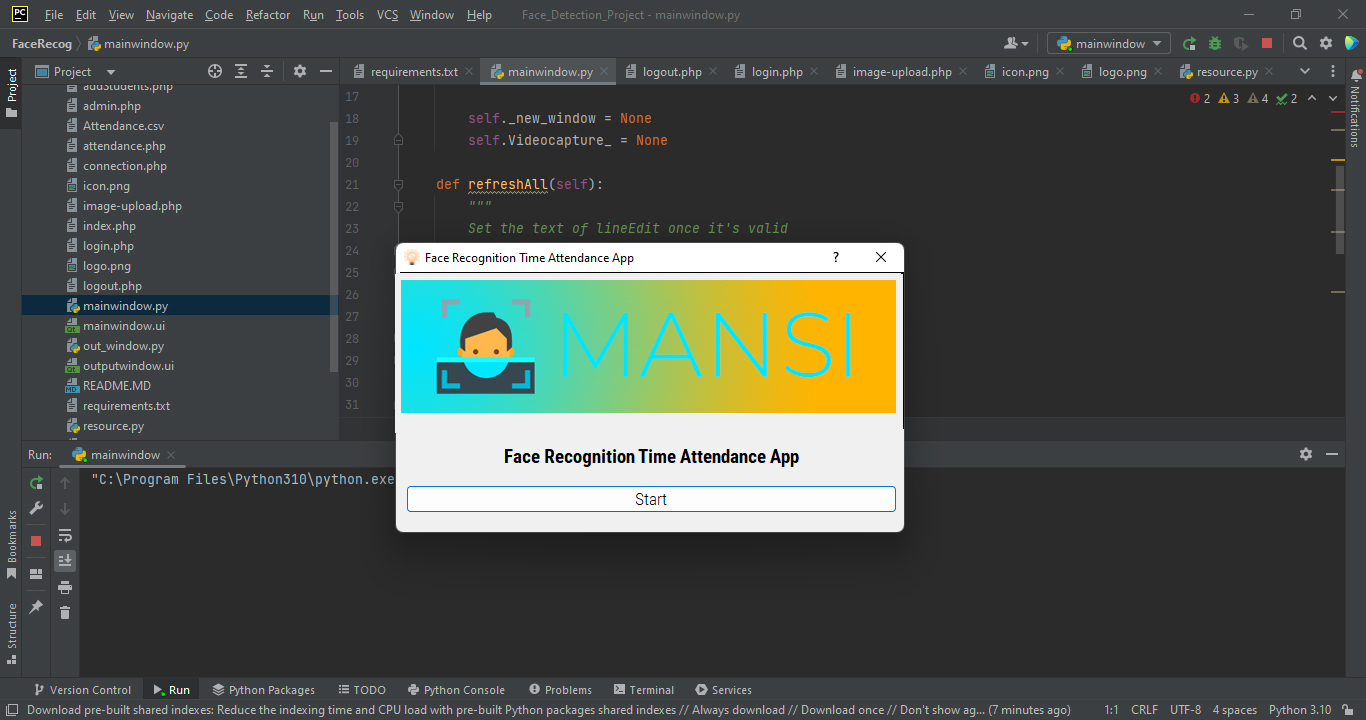Stop the process with the top toolbar stop icon

(x=1267, y=44)
